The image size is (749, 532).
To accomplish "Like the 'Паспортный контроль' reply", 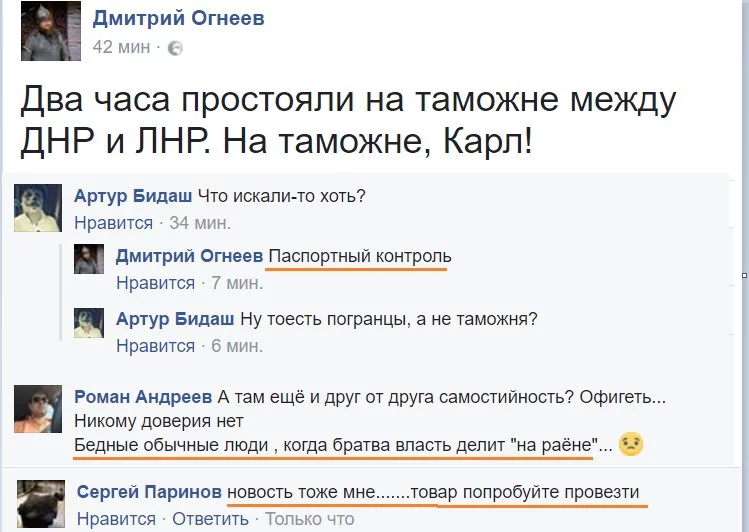I will [x=155, y=283].
